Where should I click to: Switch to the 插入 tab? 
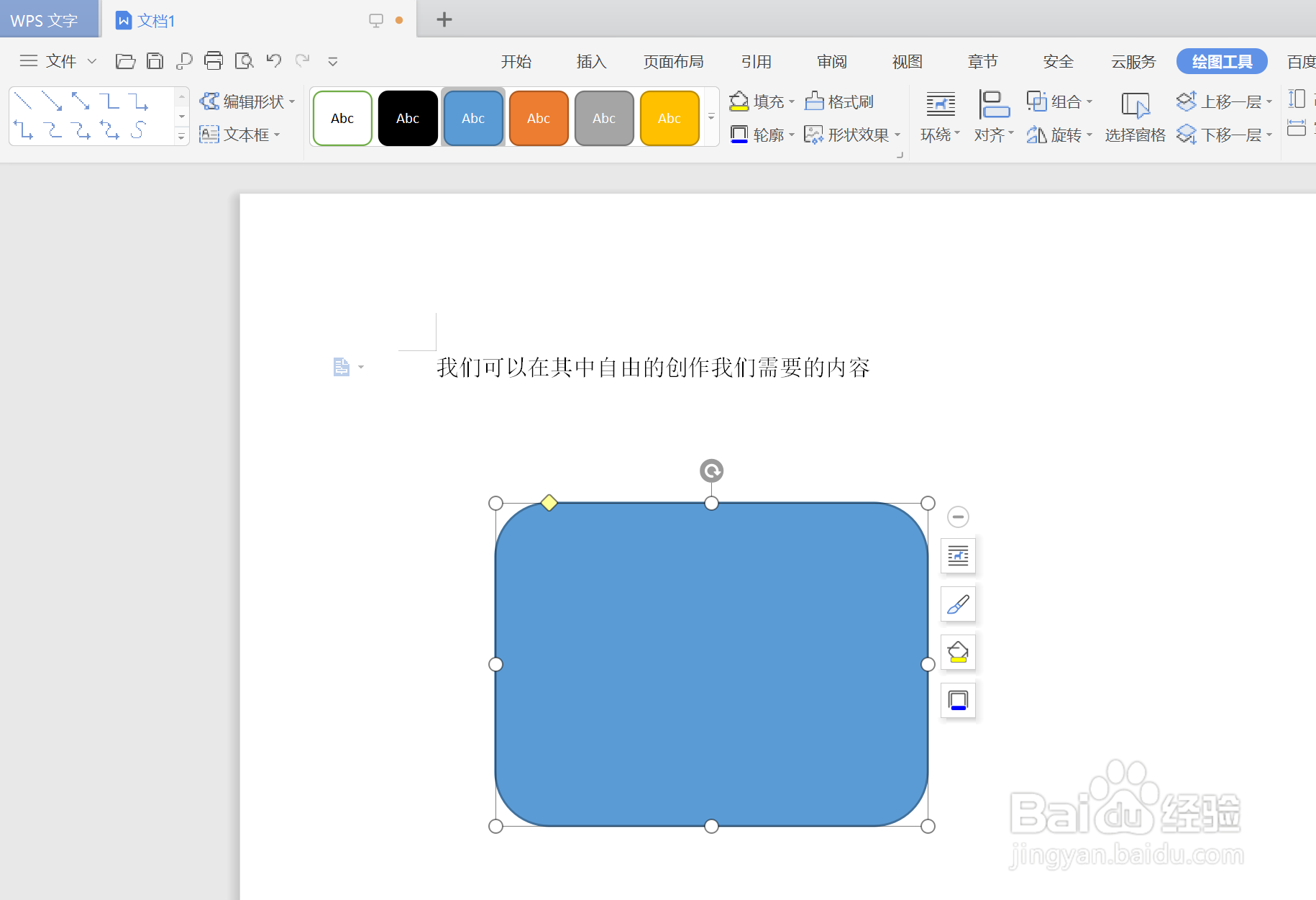tap(592, 62)
